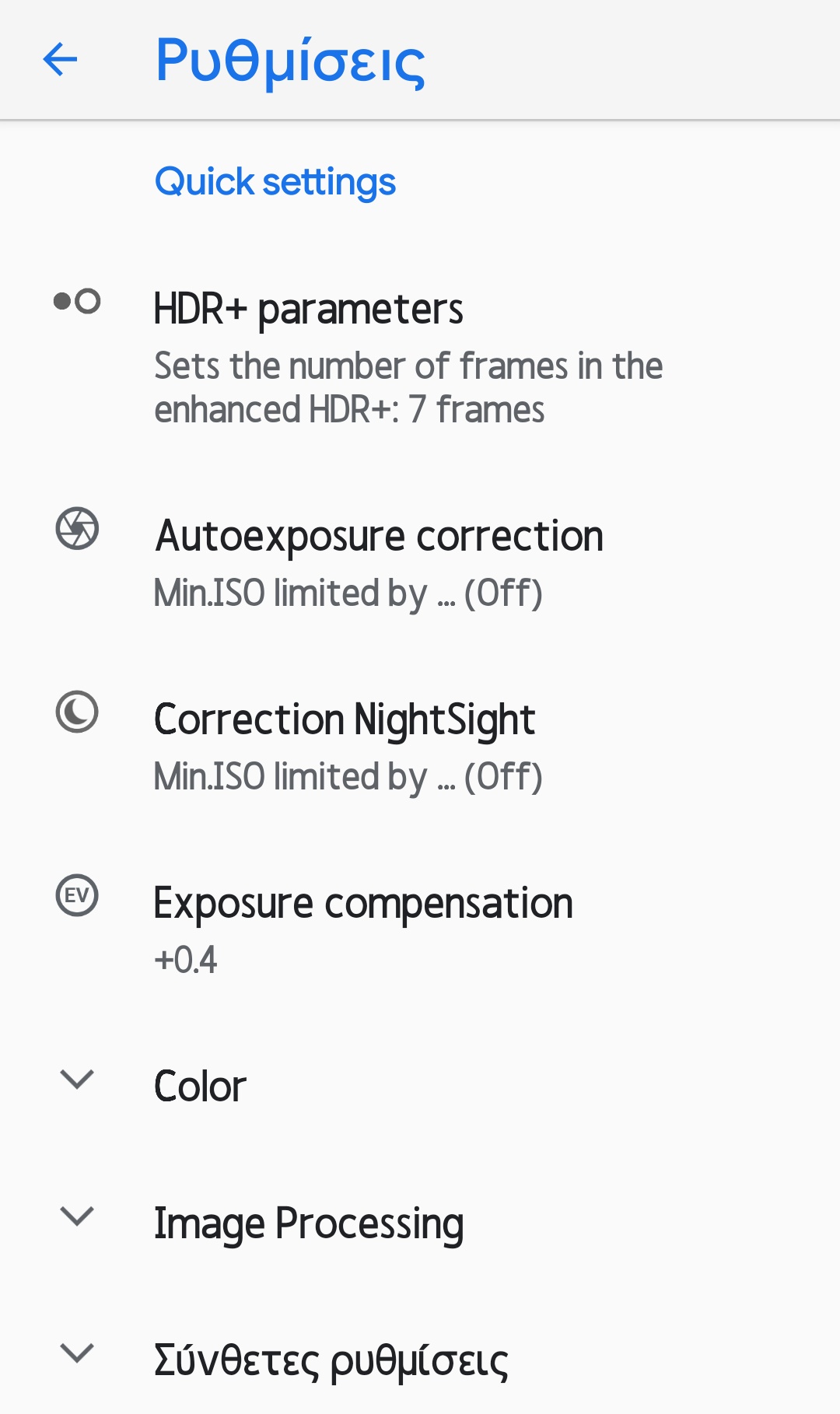Select the Quick settings header
Viewport: 840px width, 1414px height.
275,182
